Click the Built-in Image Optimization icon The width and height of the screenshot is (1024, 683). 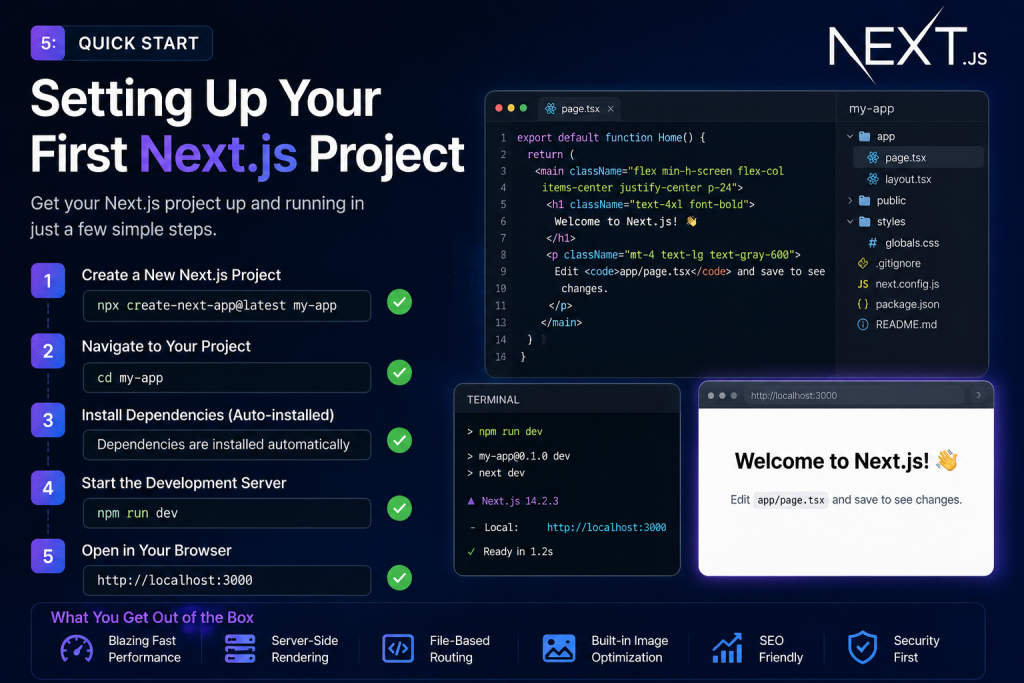pyautogui.click(x=559, y=649)
